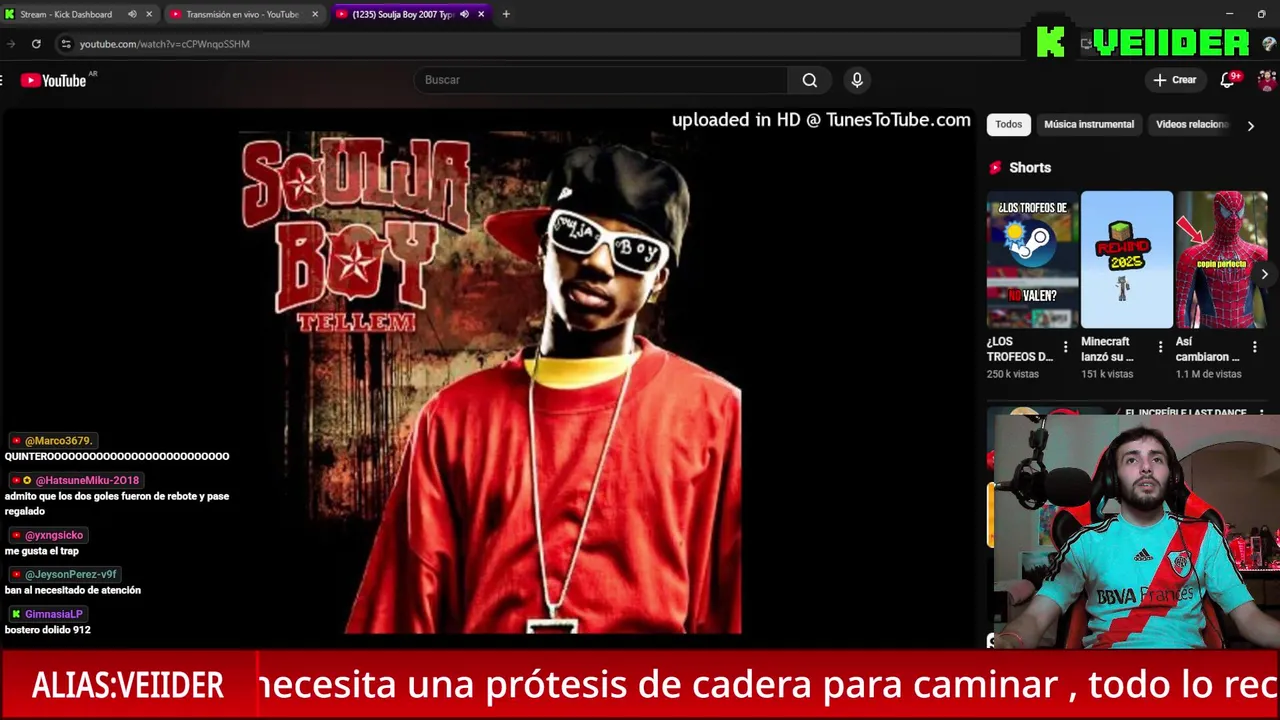This screenshot has width=1280, height=720.
Task: Open the notifications bell
Action: point(1228,80)
